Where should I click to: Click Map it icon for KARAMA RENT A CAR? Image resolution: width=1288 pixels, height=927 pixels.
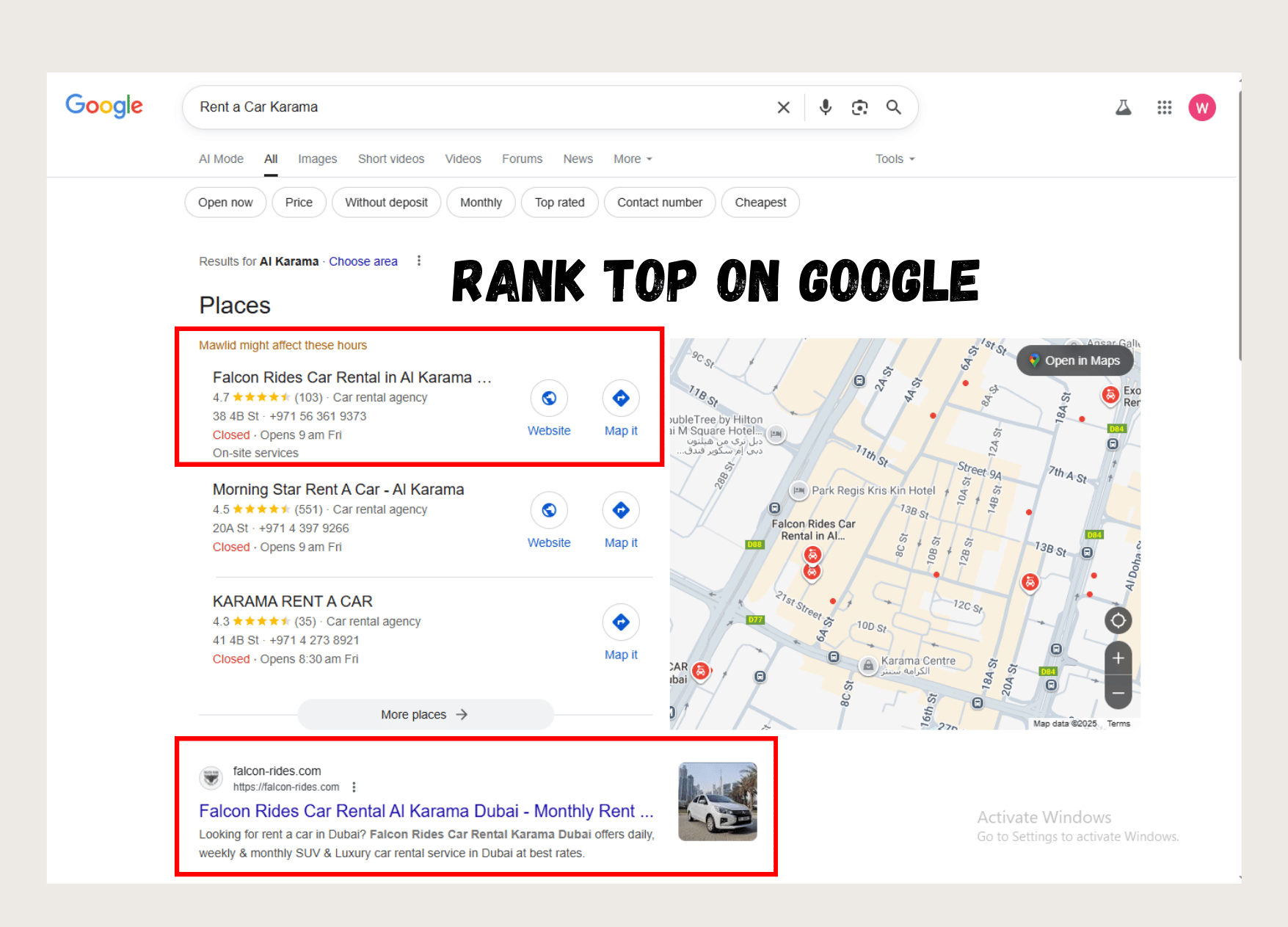pyautogui.click(x=620, y=622)
